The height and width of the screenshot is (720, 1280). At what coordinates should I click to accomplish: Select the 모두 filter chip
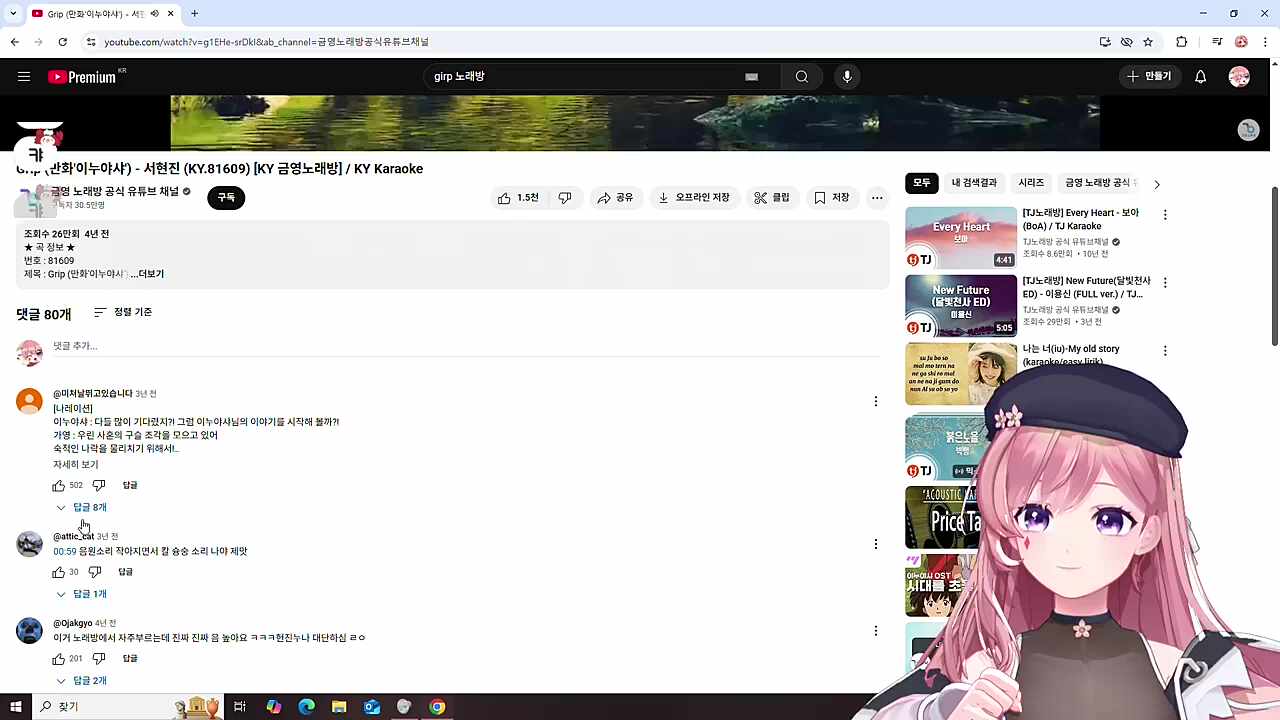[921, 183]
